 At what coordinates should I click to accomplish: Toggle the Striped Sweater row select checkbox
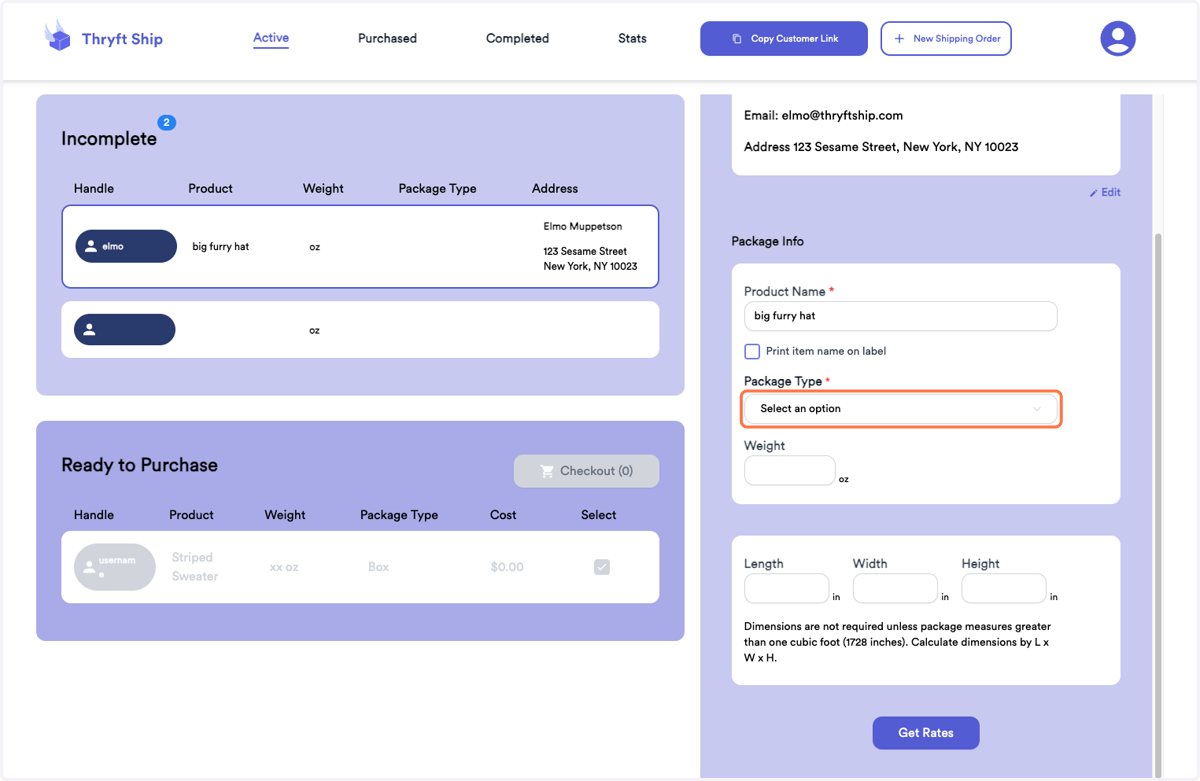pyautogui.click(x=602, y=567)
